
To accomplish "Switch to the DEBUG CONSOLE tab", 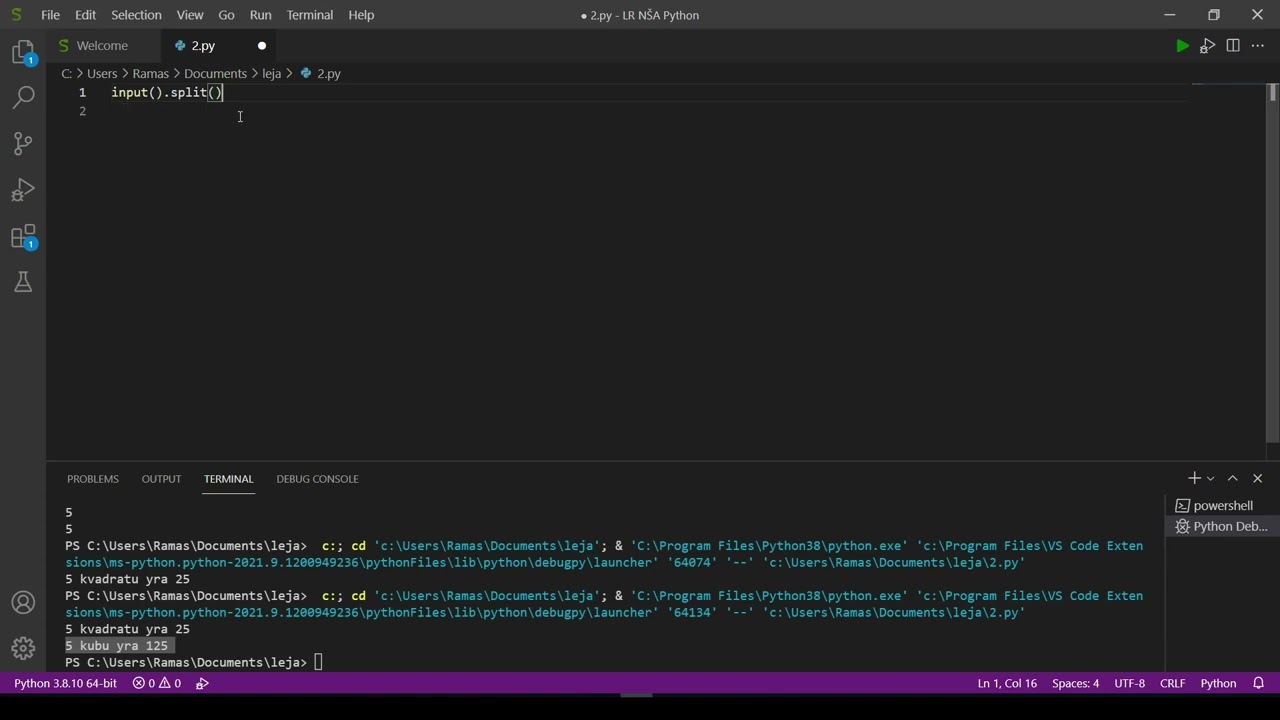I will pyautogui.click(x=317, y=479).
